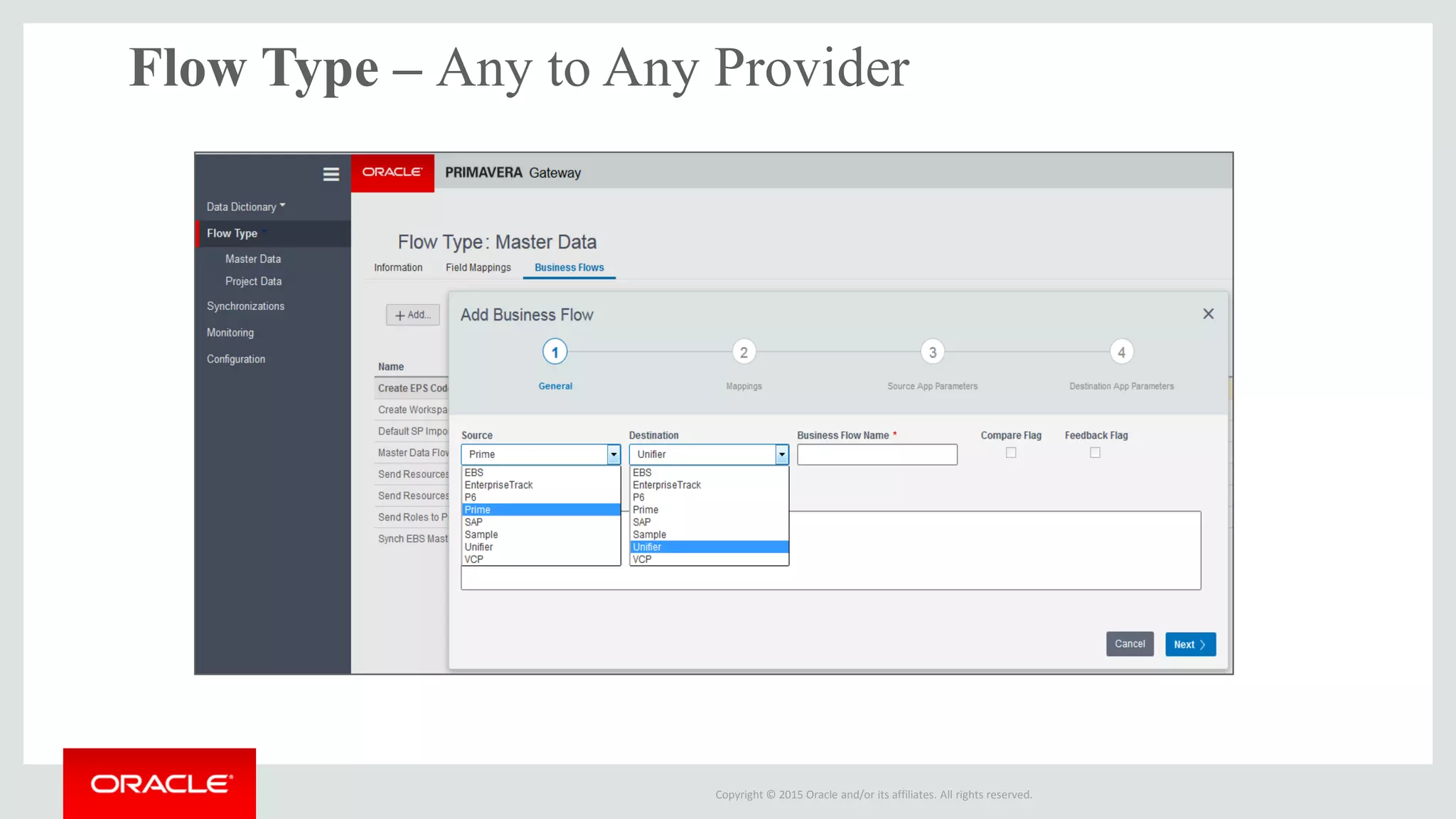Screen dimensions: 1456x819
Task: Choose EnterpriseTrack in Destination list
Action: coord(710,485)
